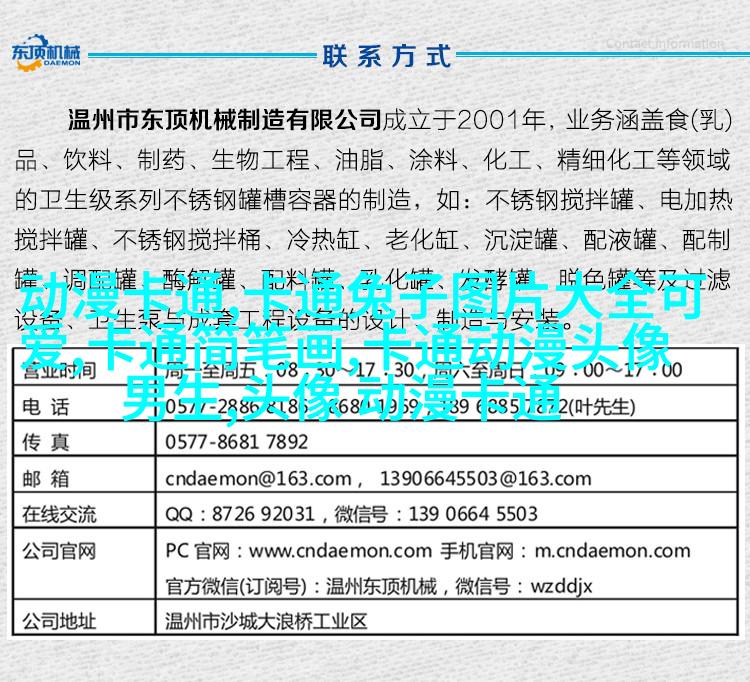Image resolution: width=750 pixels, height=682 pixels.
Task: Open the www.cndaemon.com website link
Action: coord(341,551)
